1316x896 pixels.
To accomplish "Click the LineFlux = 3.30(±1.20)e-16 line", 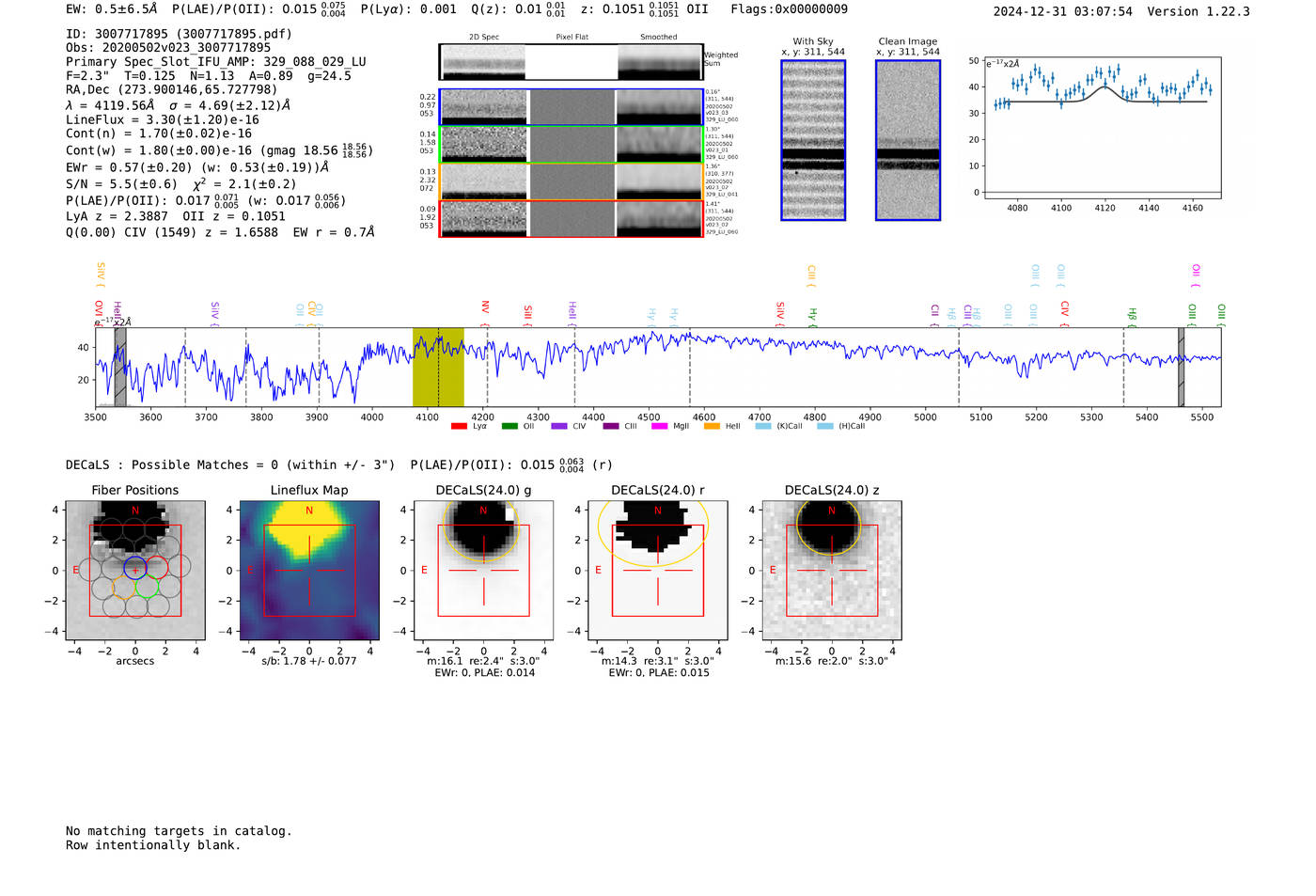I will coord(163,120).
